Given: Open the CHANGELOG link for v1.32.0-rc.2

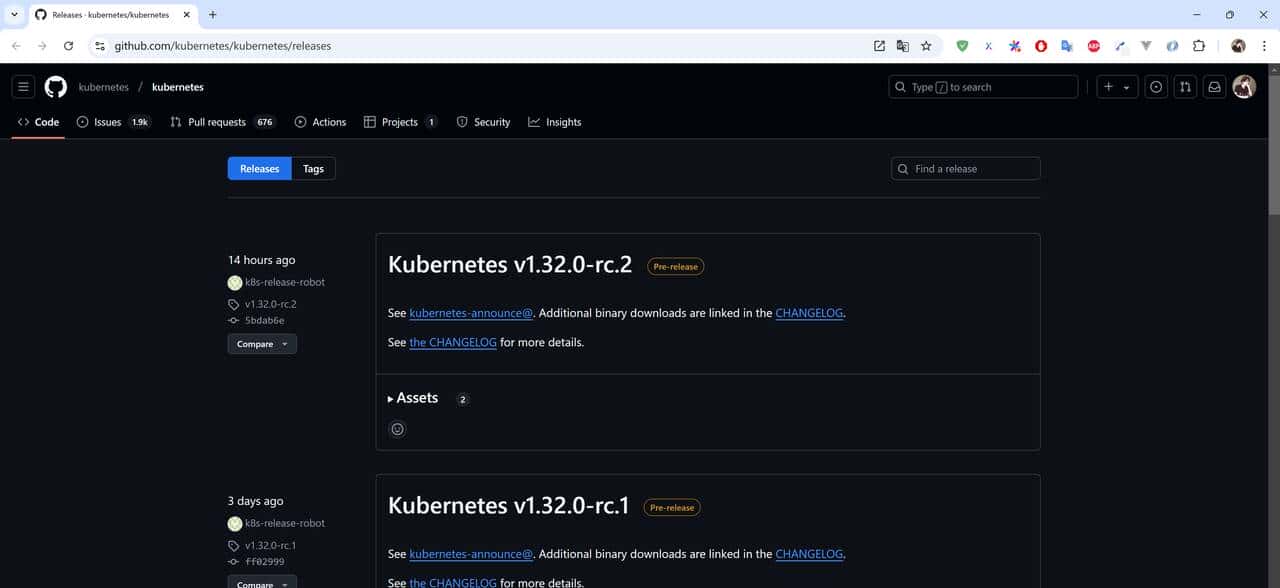Looking at the screenshot, I should [x=810, y=312].
